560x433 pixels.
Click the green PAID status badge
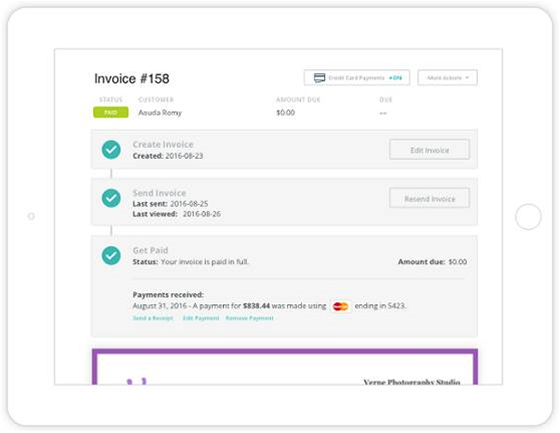click(111, 113)
